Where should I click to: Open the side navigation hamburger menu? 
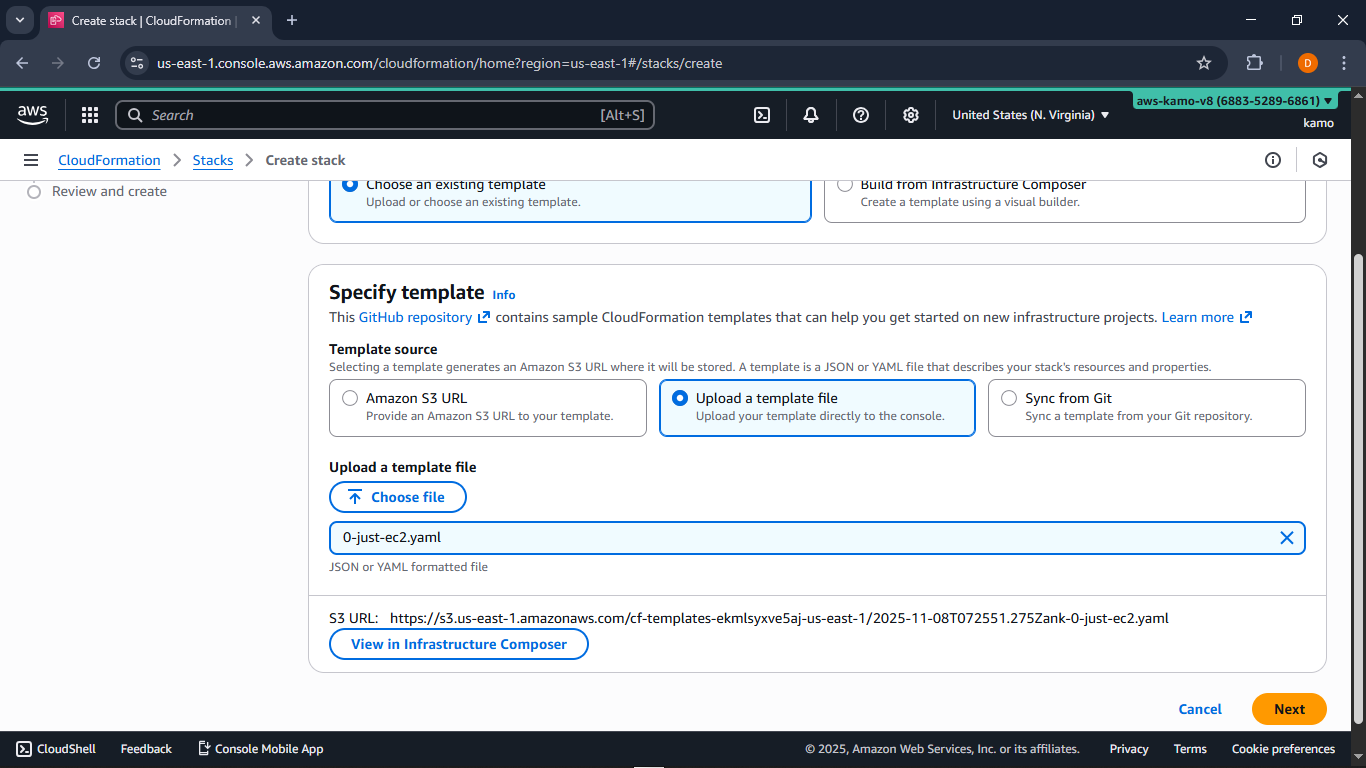tap(31, 160)
